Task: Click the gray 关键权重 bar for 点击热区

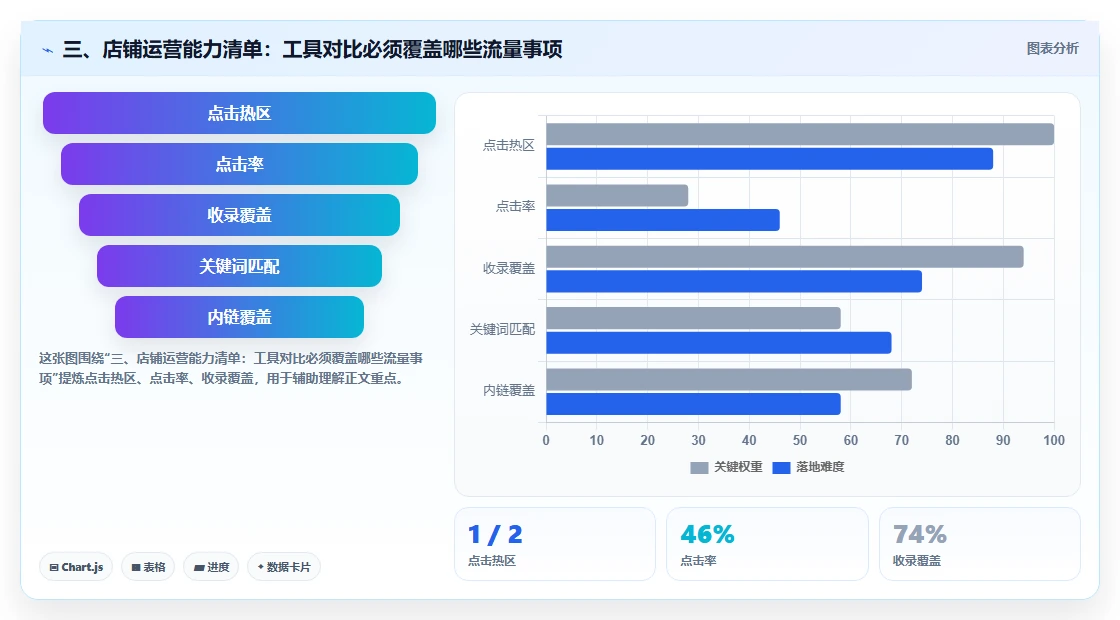Action: tap(800, 134)
